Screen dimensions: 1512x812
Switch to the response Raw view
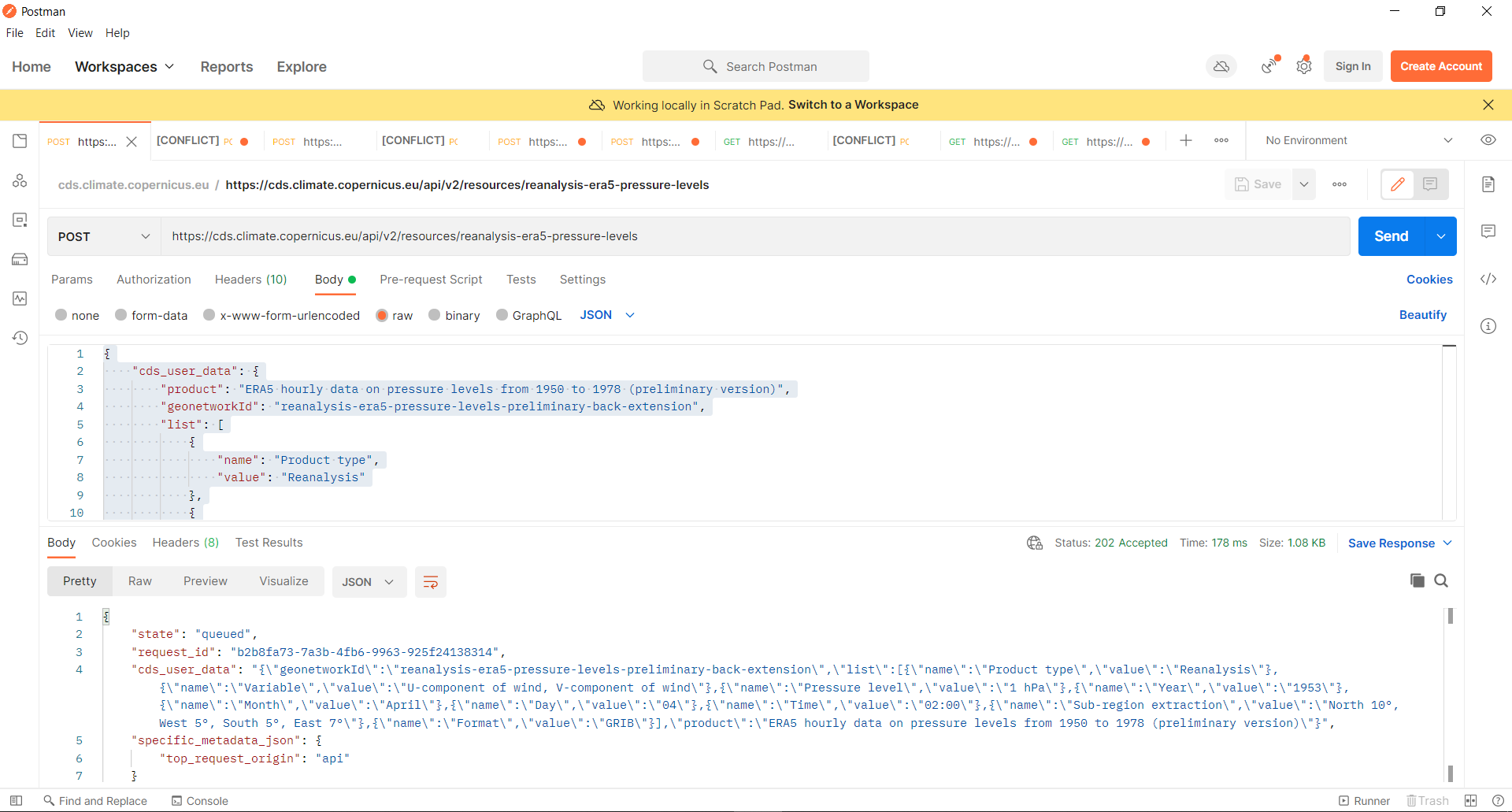click(x=140, y=581)
